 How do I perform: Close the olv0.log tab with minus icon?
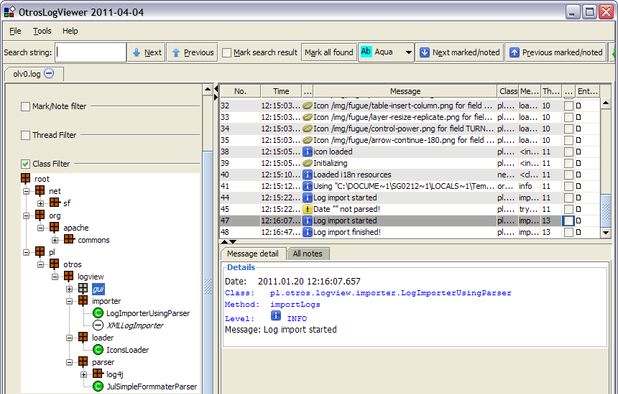[x=49, y=73]
